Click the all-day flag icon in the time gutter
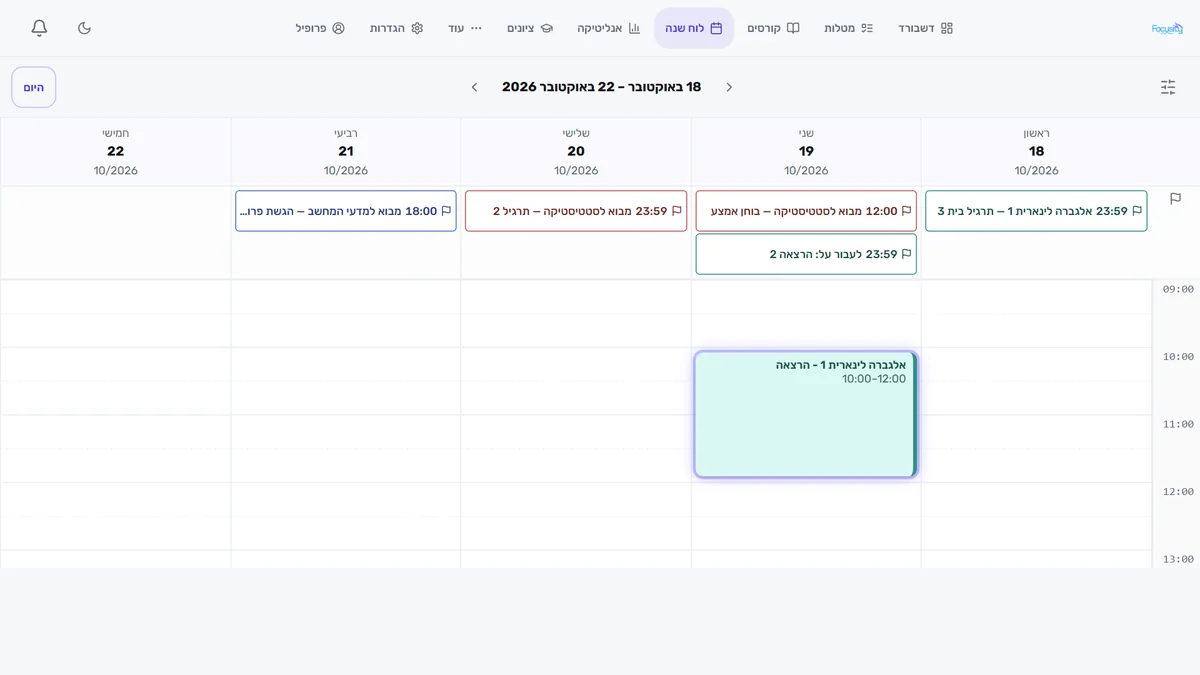 1175,199
